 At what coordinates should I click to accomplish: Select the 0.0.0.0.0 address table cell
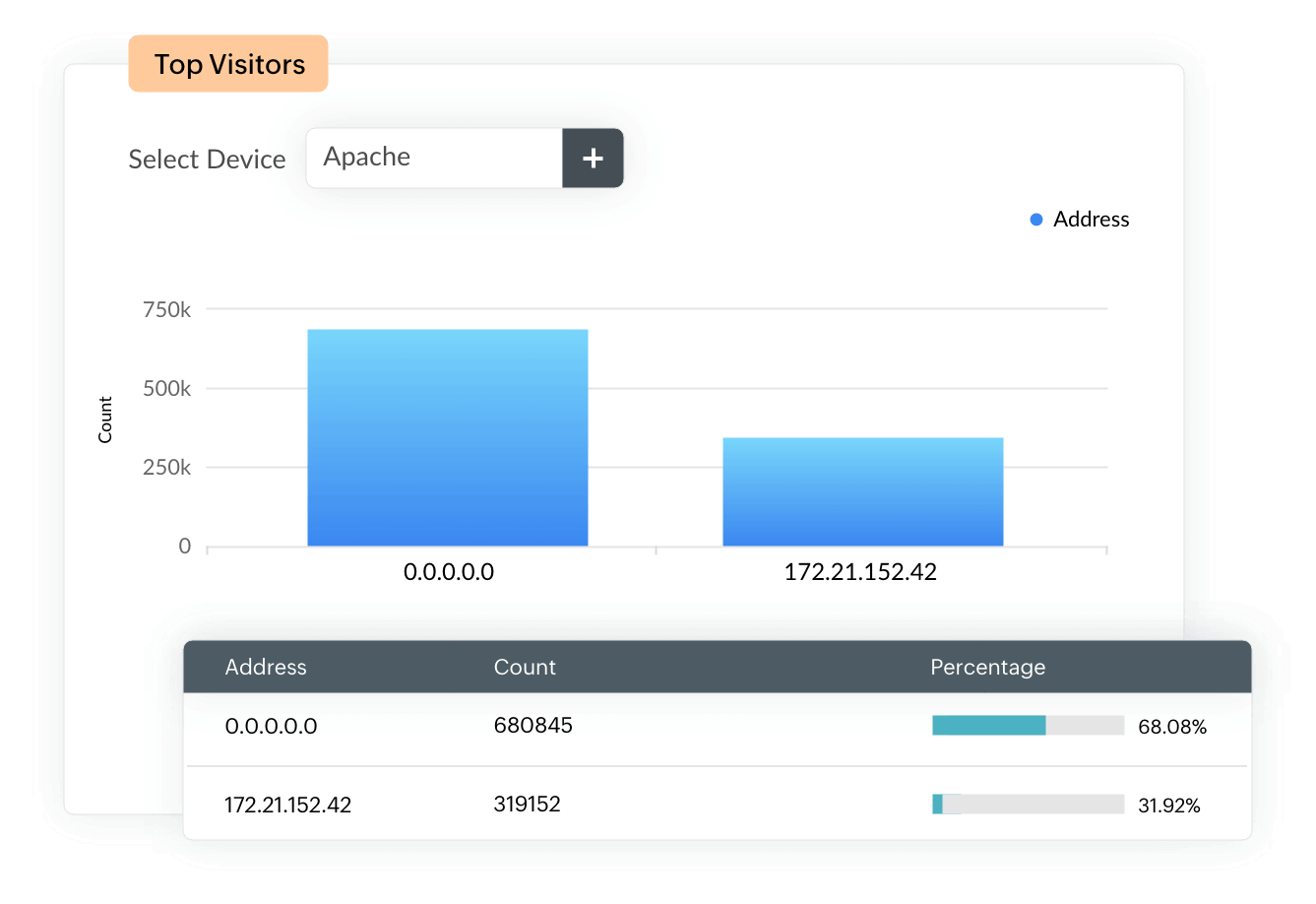tap(271, 727)
